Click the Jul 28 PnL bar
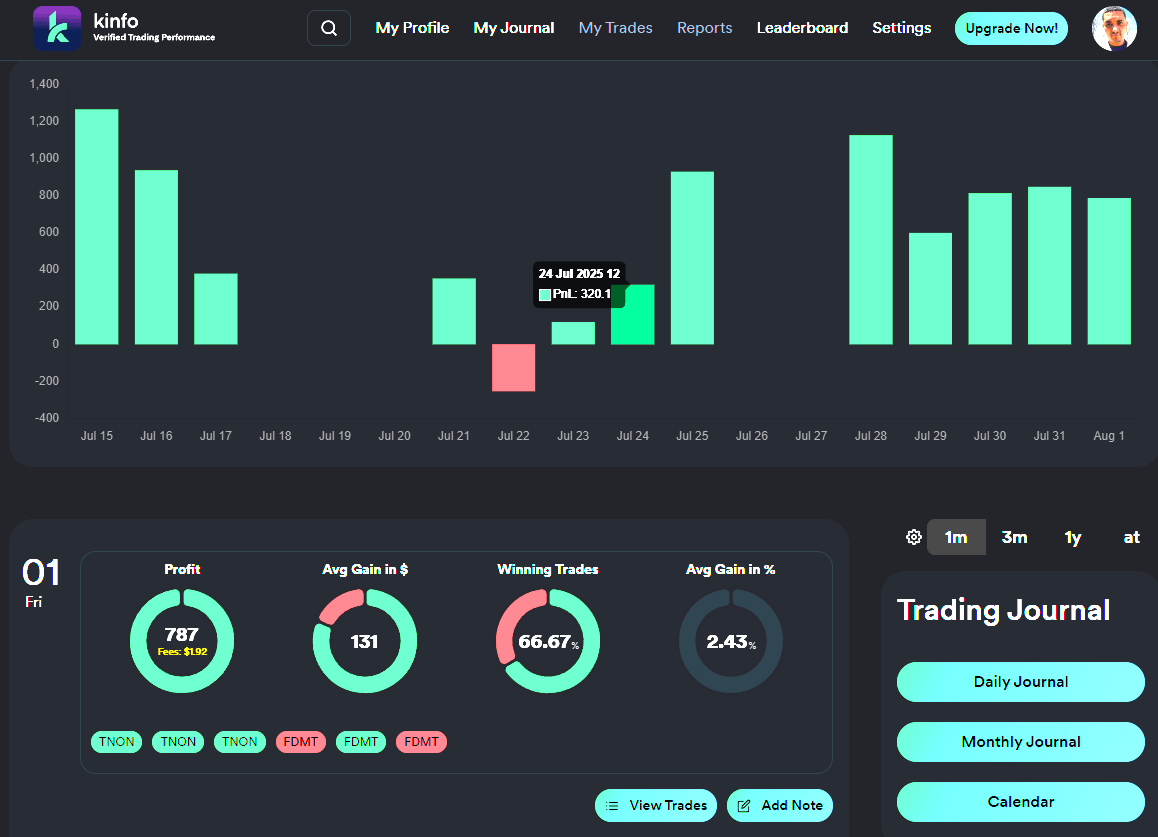The height and width of the screenshot is (837, 1158). click(x=871, y=239)
